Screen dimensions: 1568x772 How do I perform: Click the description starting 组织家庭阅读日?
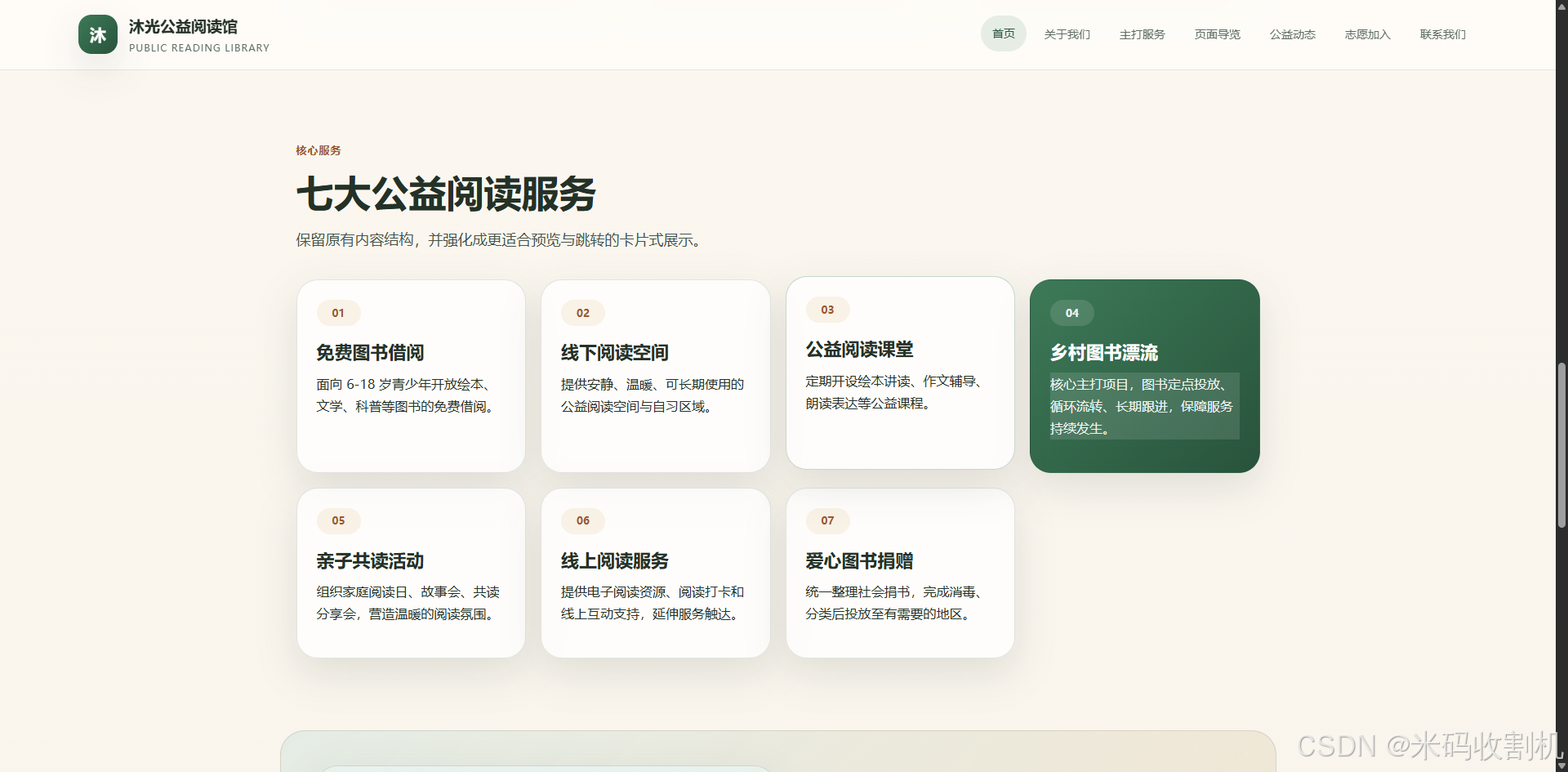pyautogui.click(x=408, y=603)
